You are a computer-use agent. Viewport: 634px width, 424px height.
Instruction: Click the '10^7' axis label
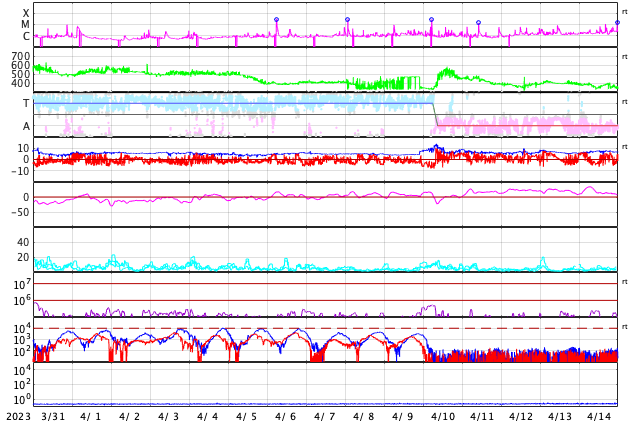[x=22, y=284]
